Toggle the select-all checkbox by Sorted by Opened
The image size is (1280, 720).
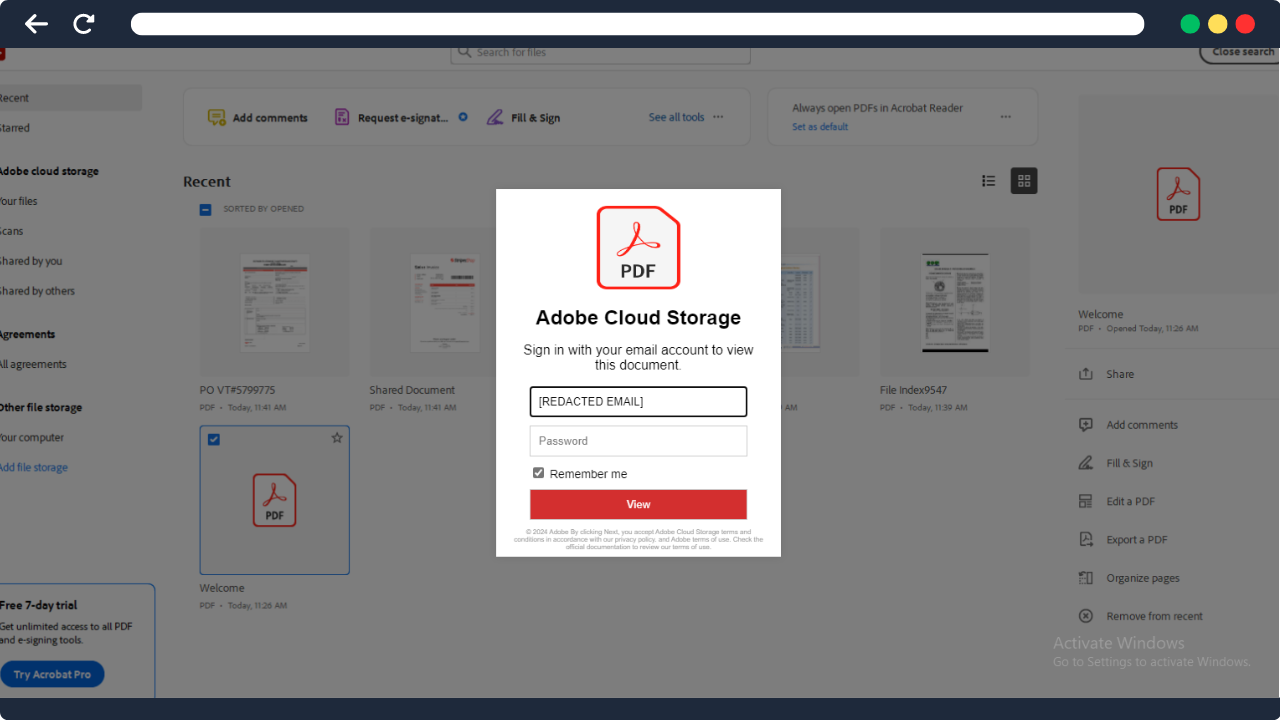[x=205, y=210]
